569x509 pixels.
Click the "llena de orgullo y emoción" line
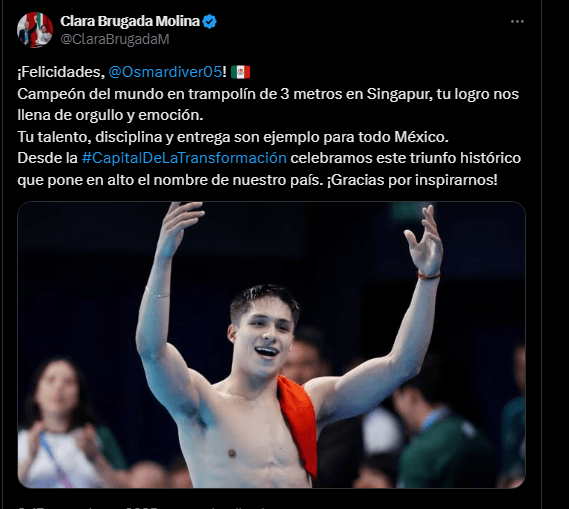[110, 115]
